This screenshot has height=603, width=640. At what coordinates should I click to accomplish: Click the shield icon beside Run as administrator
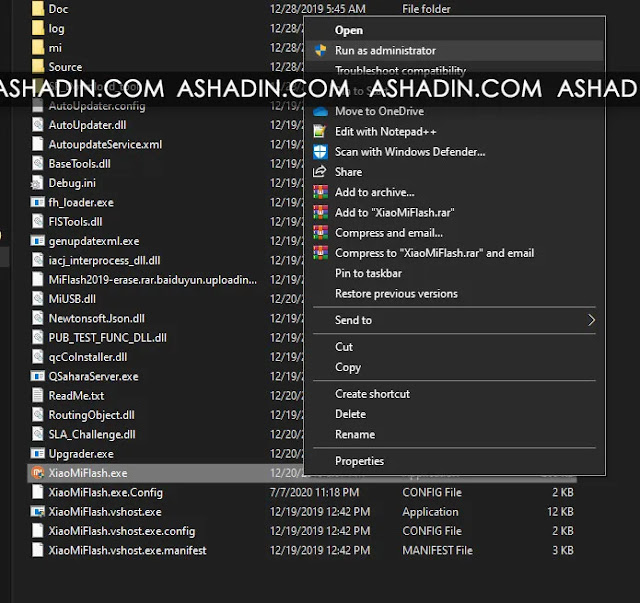pyautogui.click(x=320, y=50)
